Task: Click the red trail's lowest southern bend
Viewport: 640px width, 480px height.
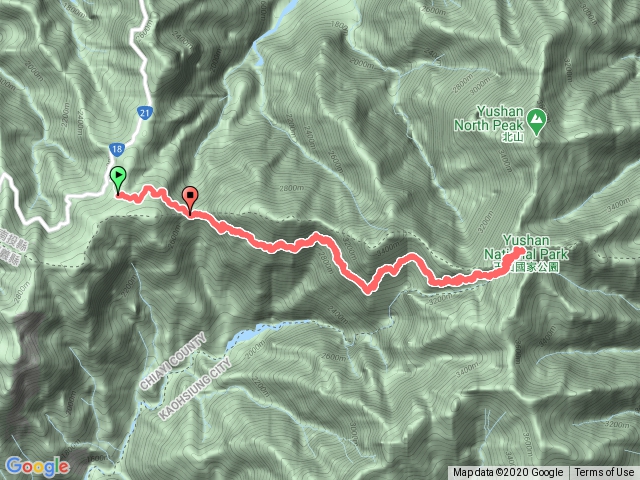Action: point(368,290)
